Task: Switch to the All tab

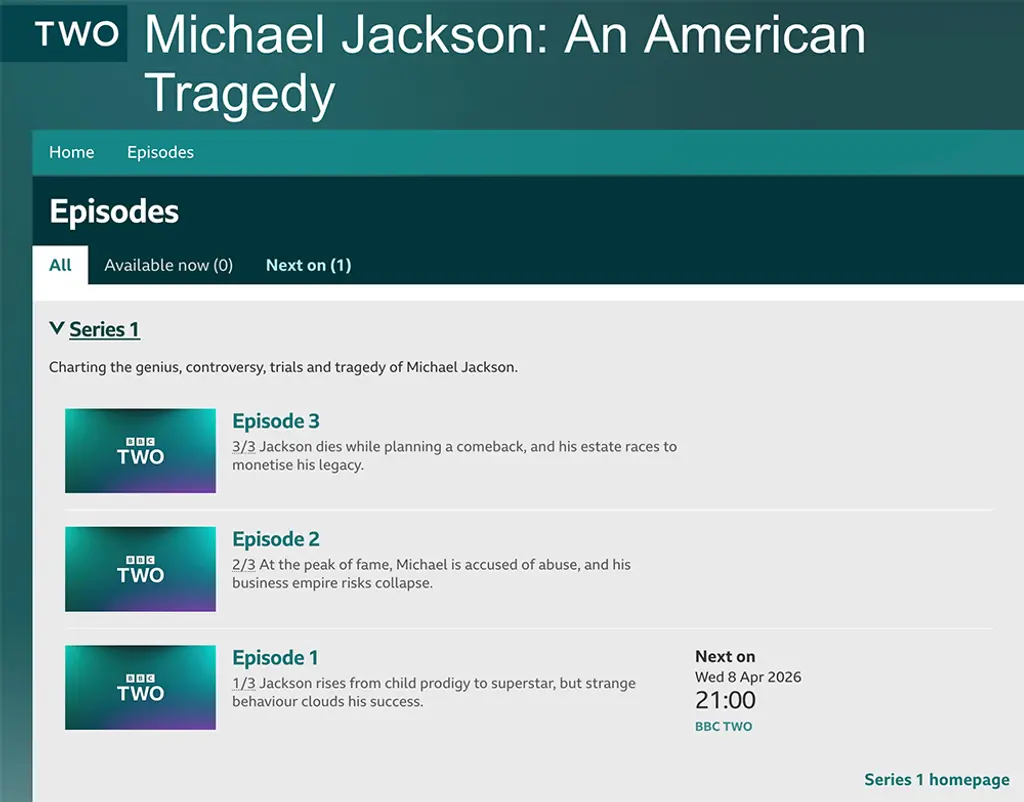Action: point(60,265)
